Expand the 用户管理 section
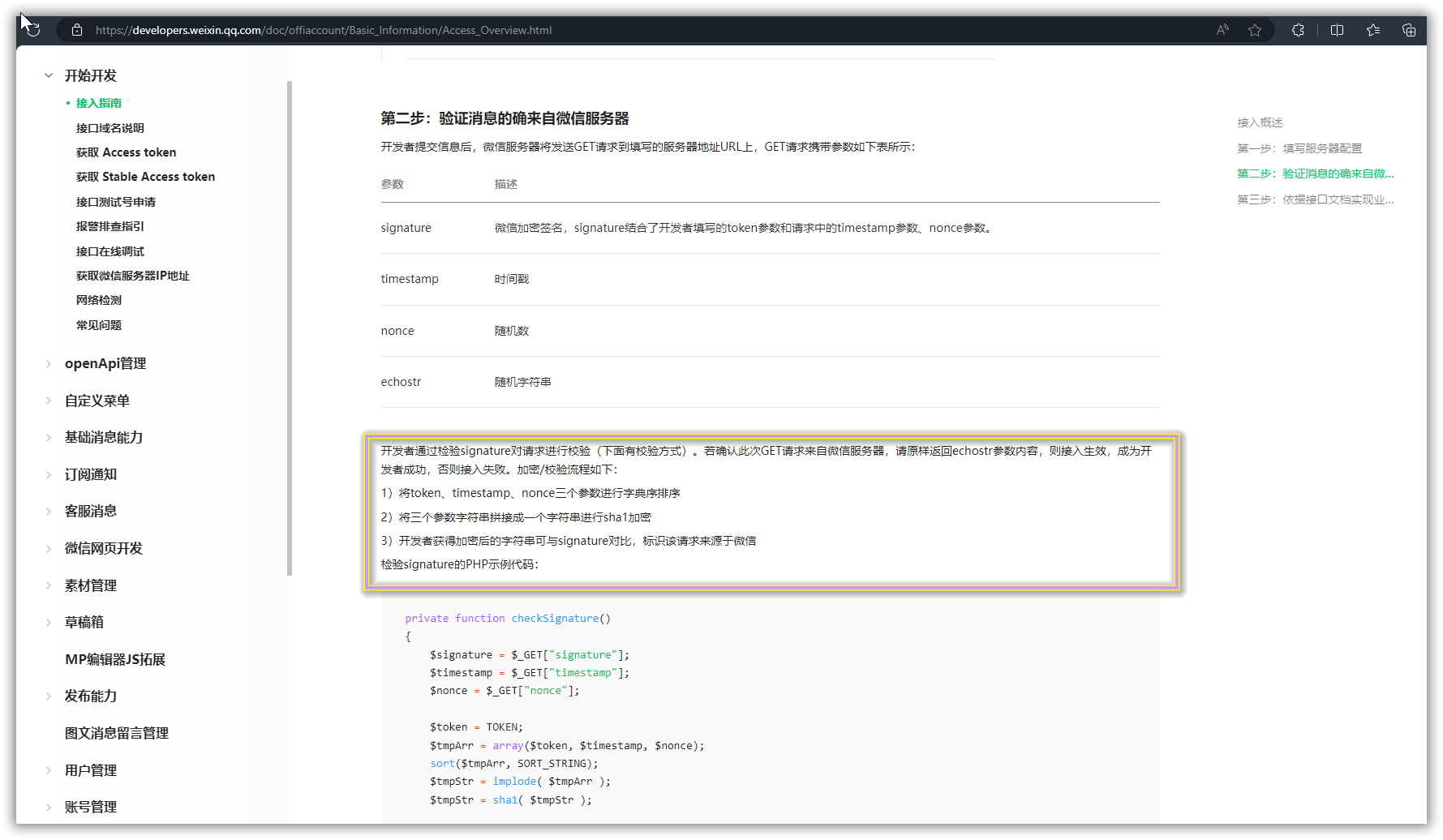Image resolution: width=1443 pixels, height=840 pixels. coord(49,770)
